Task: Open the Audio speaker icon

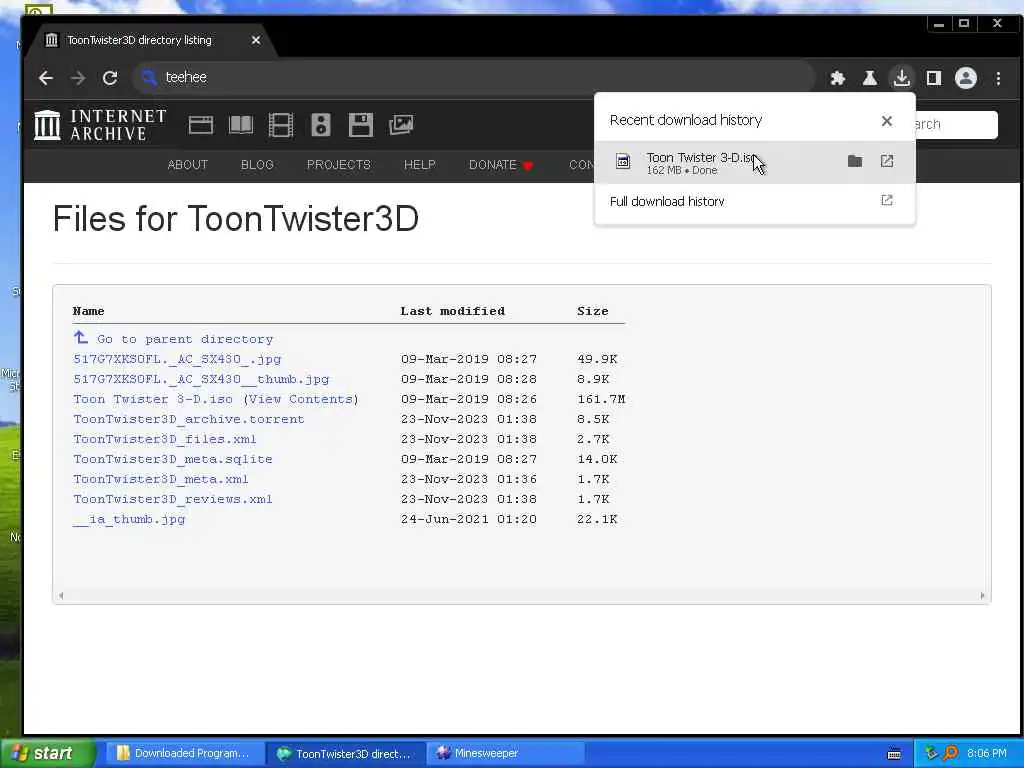Action: (x=321, y=125)
